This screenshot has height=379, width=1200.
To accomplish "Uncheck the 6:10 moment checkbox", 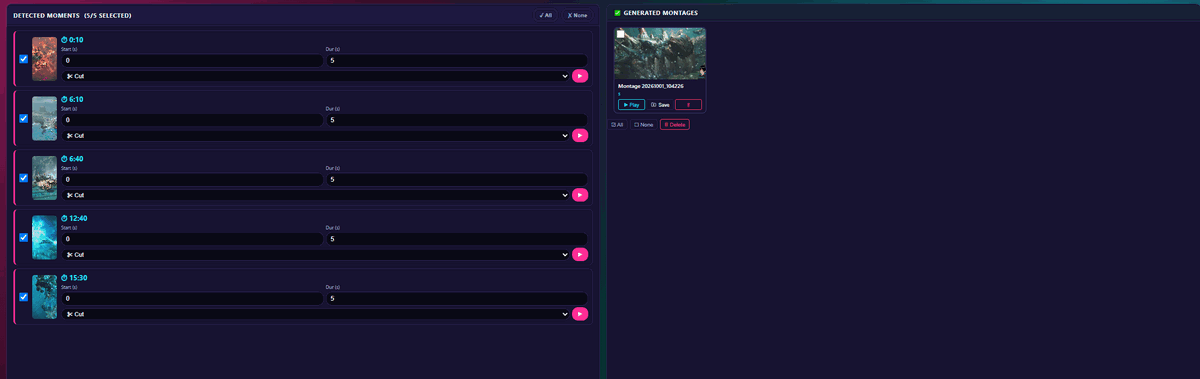I will tap(23, 118).
